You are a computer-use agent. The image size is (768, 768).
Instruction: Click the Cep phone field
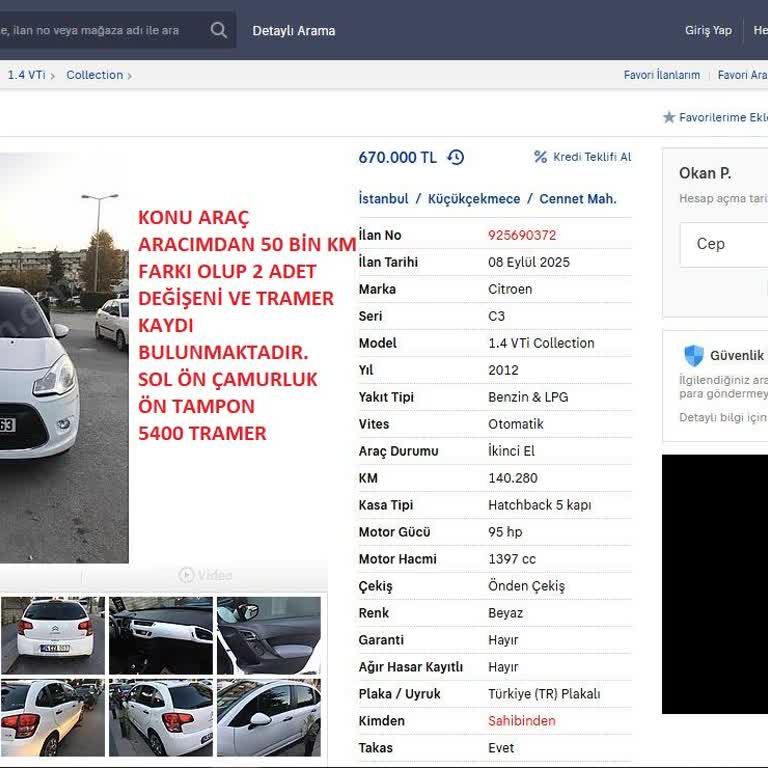[x=724, y=244]
